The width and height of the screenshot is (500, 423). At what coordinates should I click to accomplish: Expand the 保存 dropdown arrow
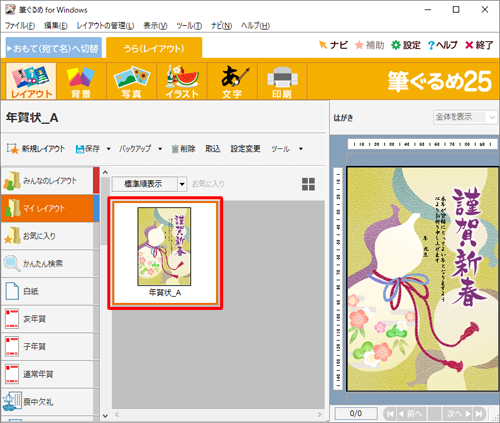[108, 149]
